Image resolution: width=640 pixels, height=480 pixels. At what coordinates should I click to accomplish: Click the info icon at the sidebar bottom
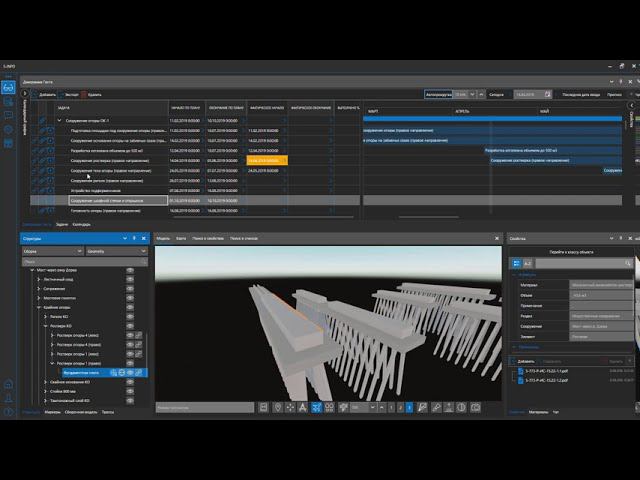click(x=8, y=412)
